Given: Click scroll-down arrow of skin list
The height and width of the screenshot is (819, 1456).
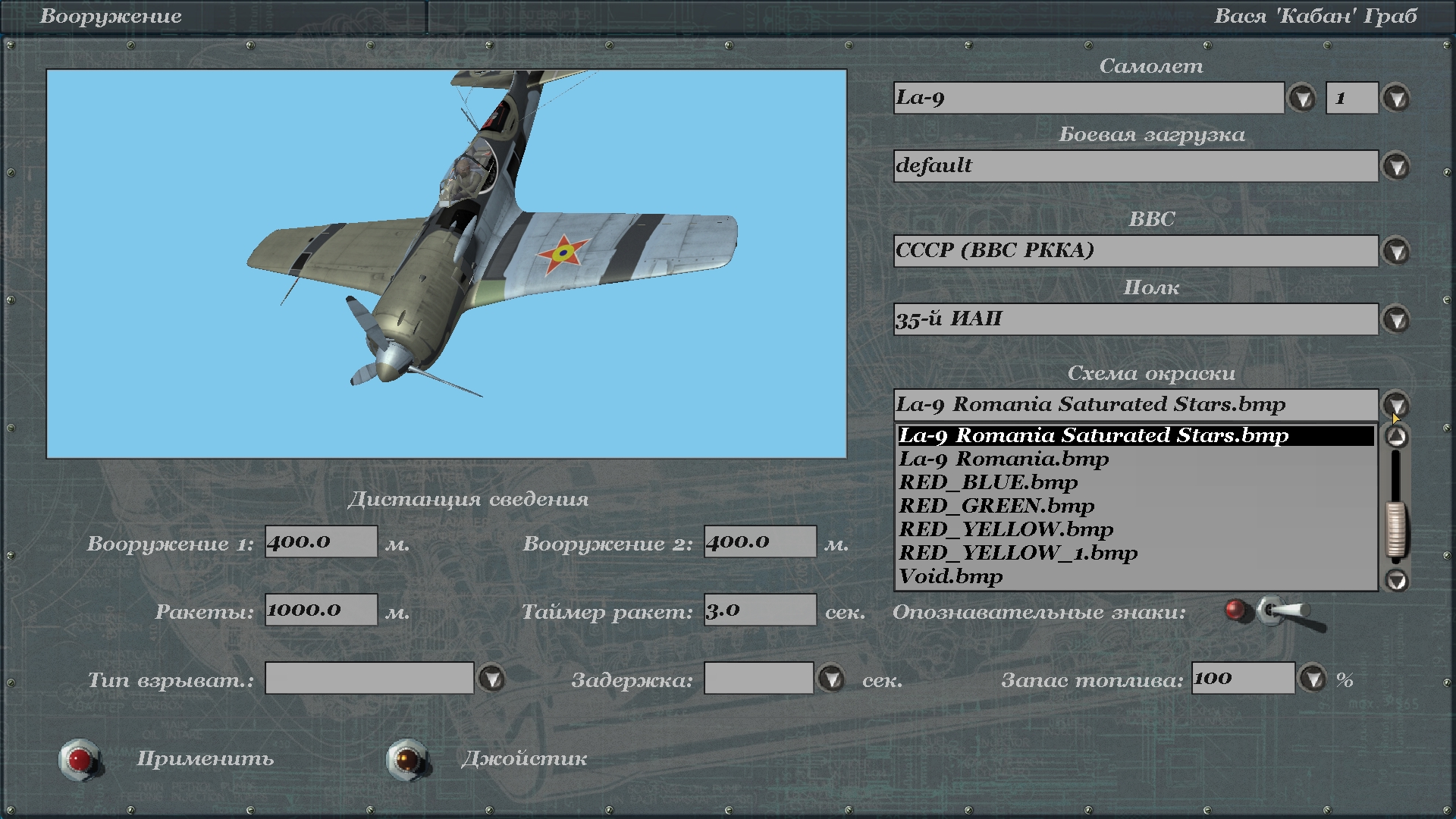Looking at the screenshot, I should pos(1396,580).
